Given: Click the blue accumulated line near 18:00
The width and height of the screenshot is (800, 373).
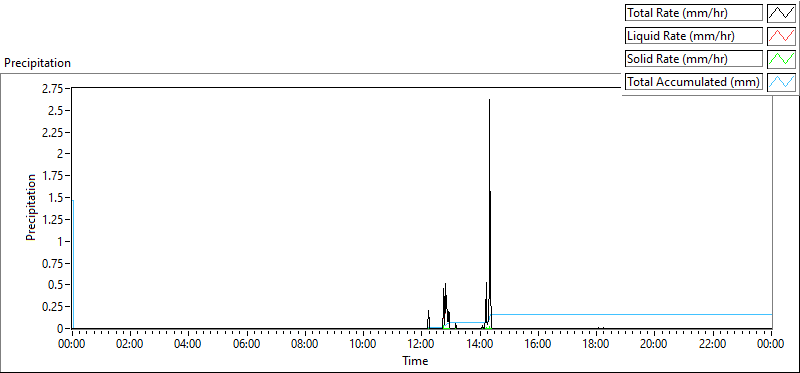Looking at the screenshot, I should pyautogui.click(x=596, y=314).
